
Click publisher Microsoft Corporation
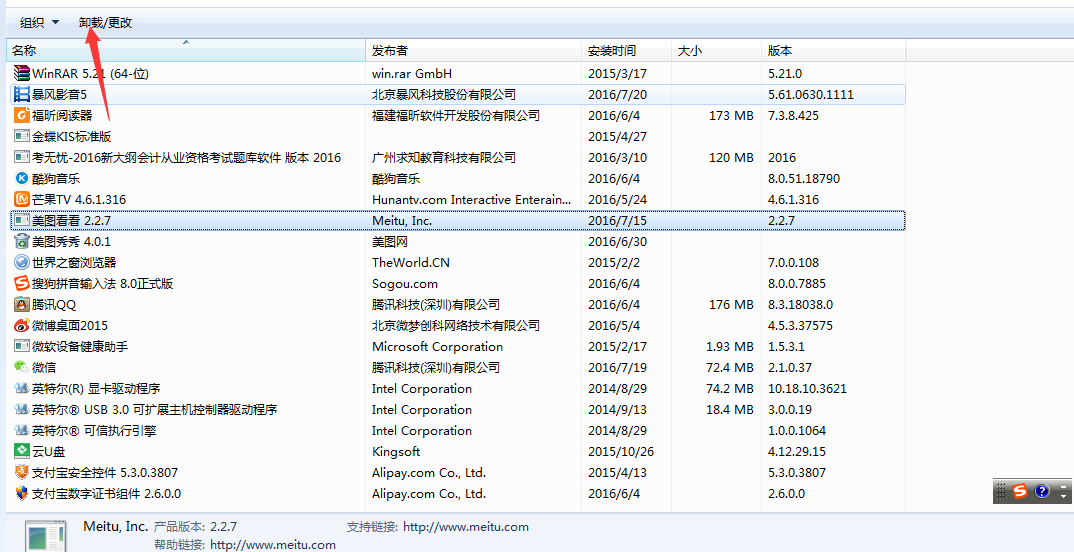pos(438,347)
